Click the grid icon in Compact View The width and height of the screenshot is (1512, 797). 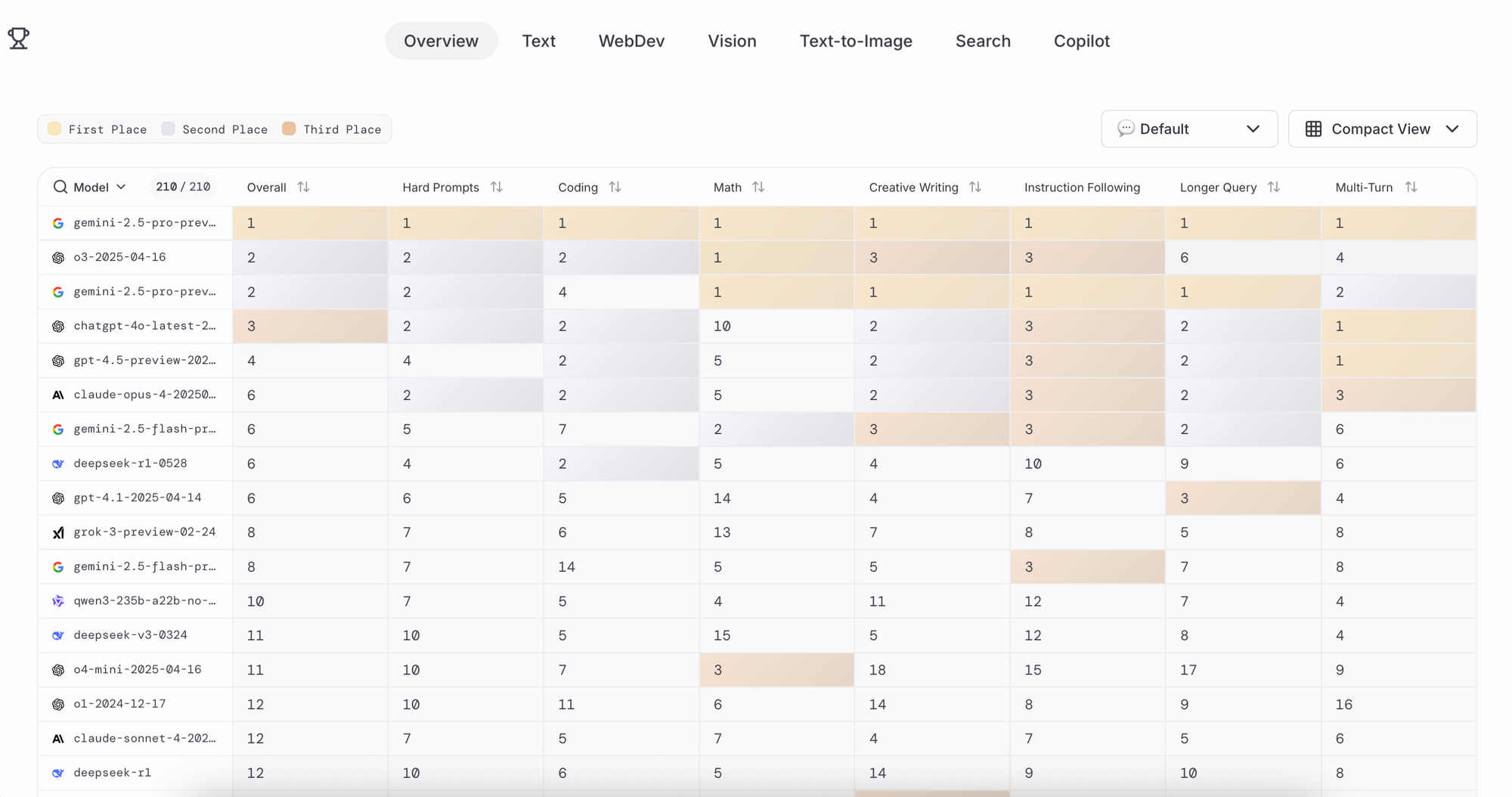coord(1314,129)
